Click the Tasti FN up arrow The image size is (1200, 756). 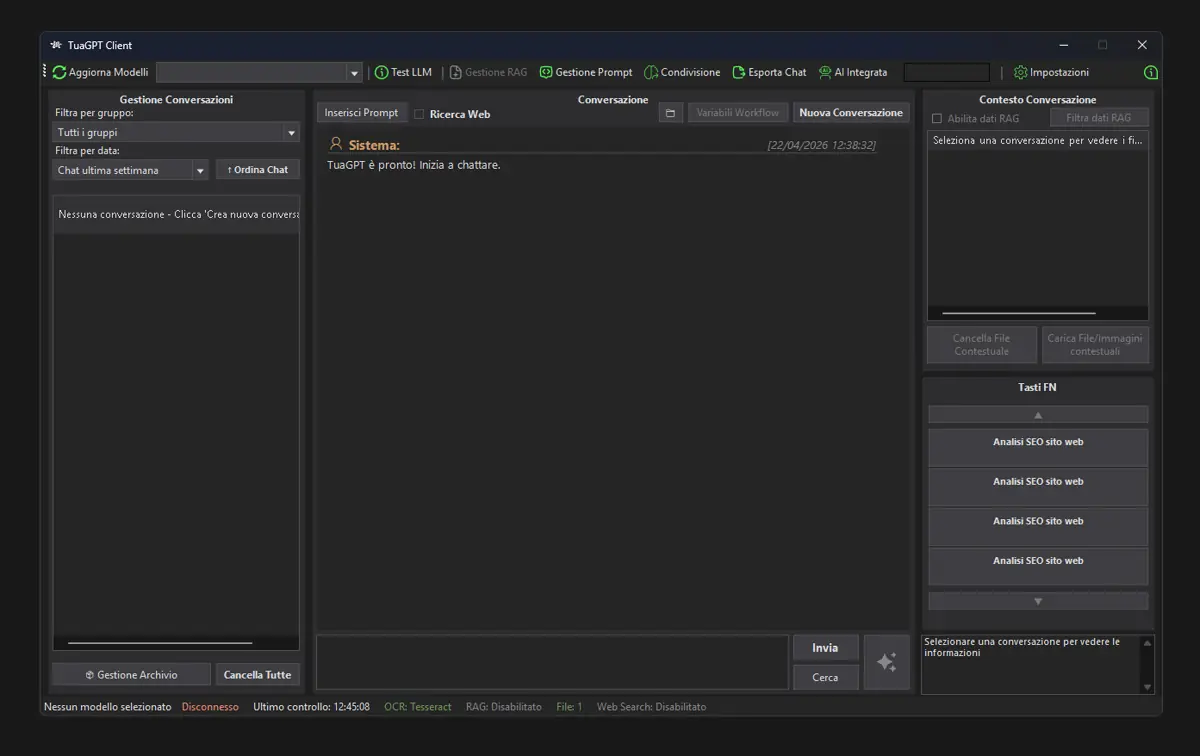[1038, 414]
